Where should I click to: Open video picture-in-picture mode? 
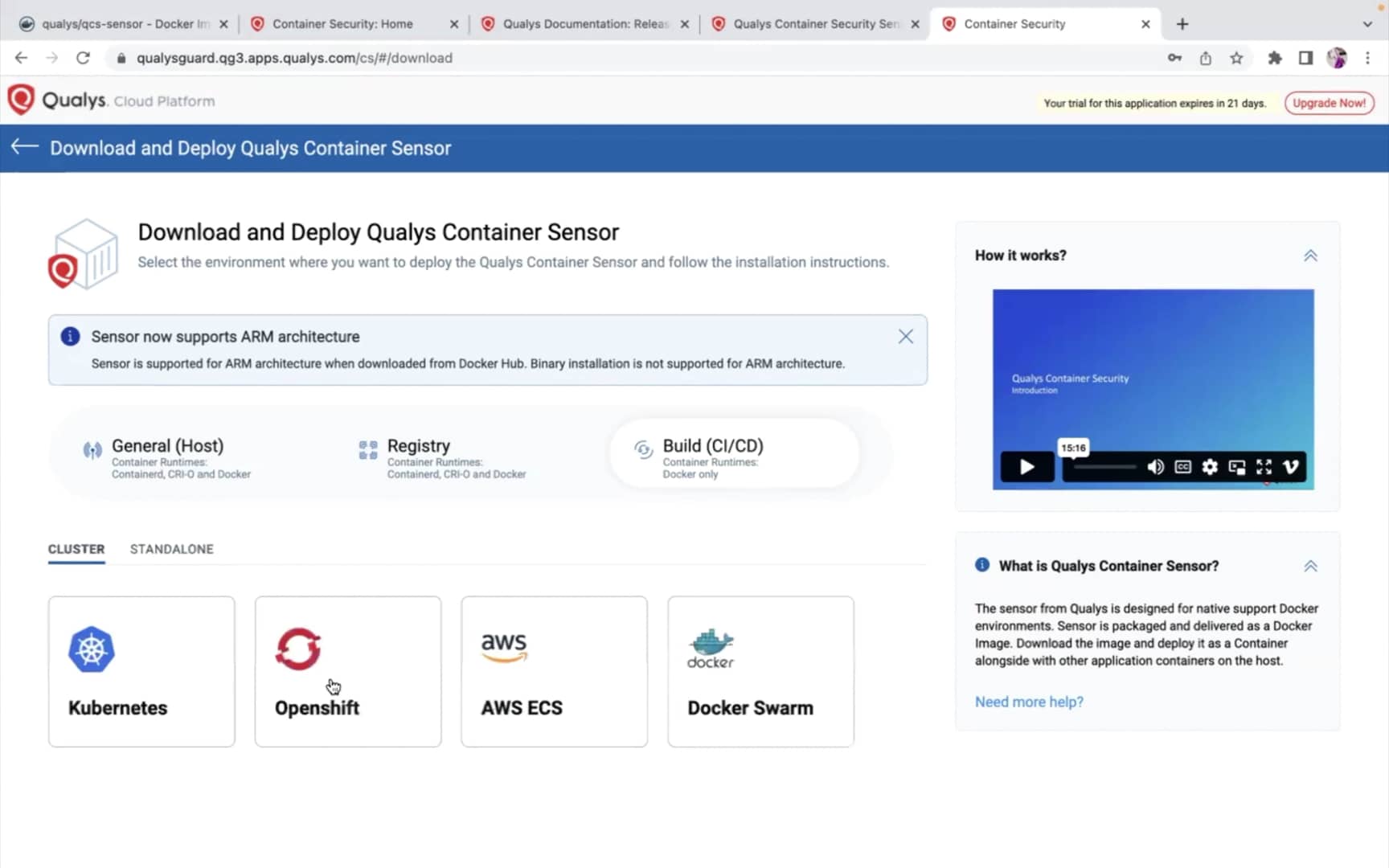coord(1236,467)
